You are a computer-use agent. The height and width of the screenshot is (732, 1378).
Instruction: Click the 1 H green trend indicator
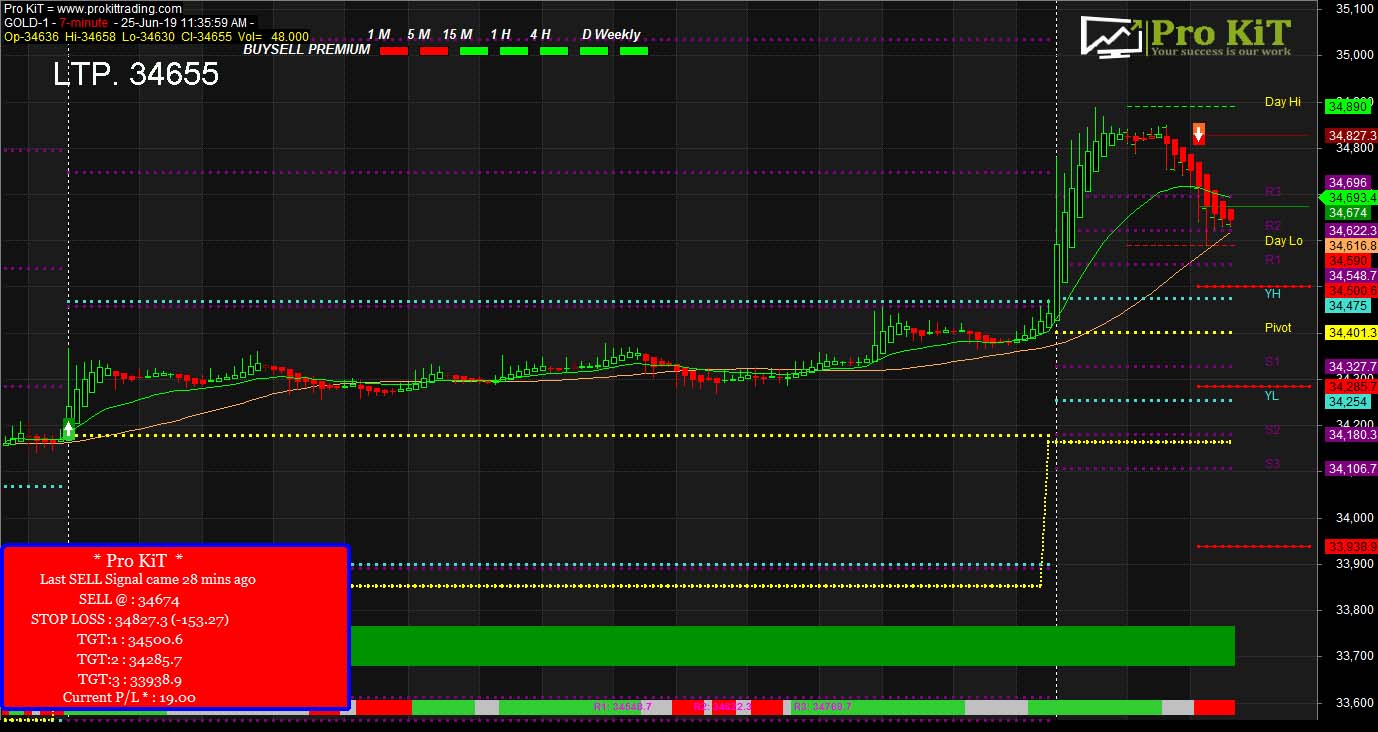click(x=514, y=50)
